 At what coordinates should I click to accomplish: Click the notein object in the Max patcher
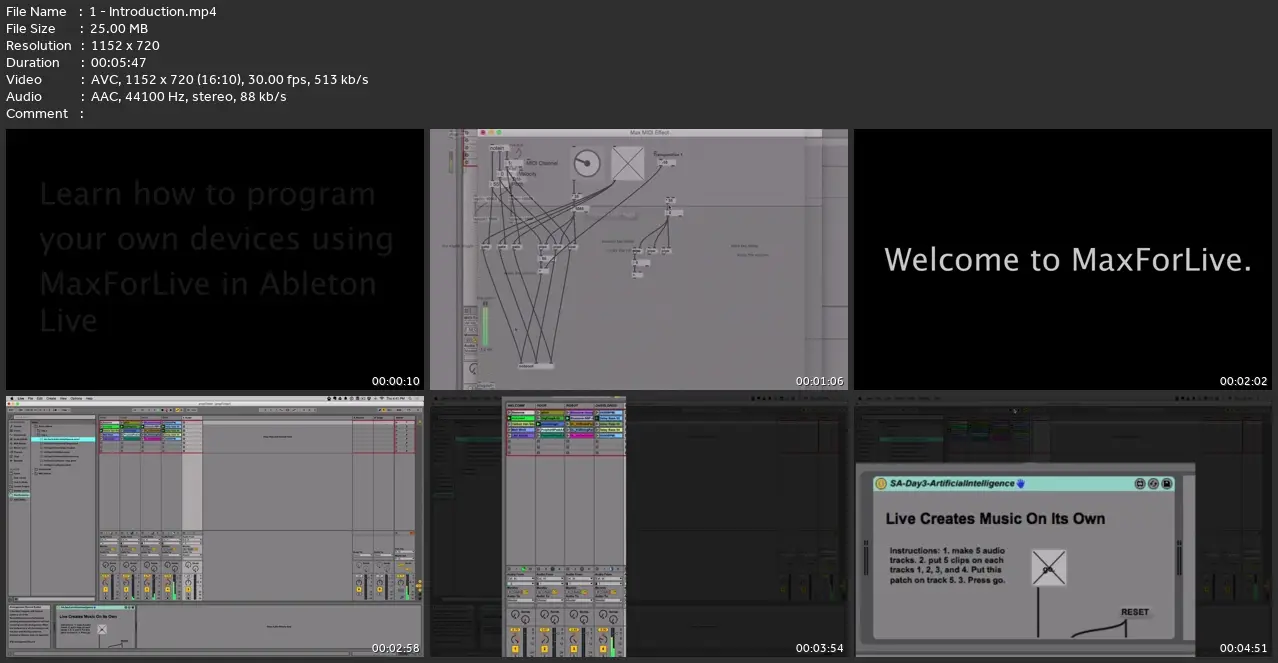pyautogui.click(x=497, y=148)
